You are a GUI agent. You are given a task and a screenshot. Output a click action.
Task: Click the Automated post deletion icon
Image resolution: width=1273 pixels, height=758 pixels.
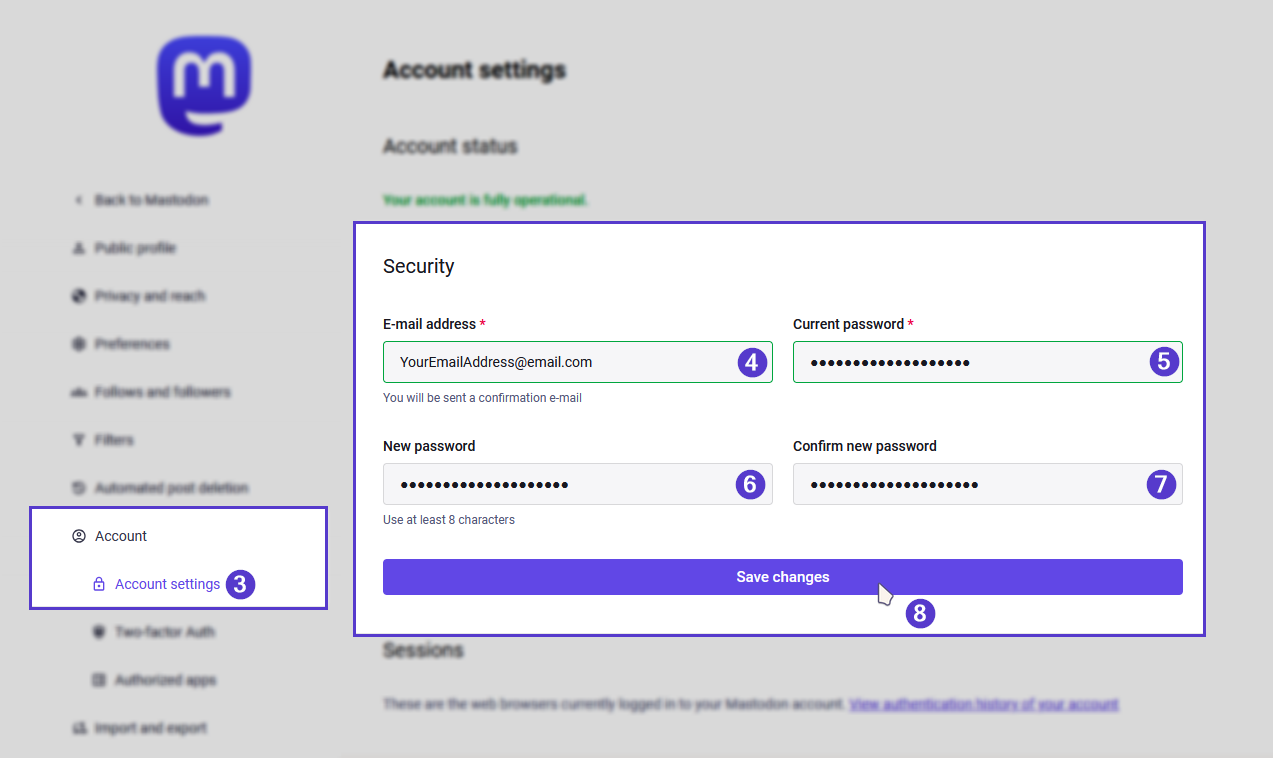78,488
